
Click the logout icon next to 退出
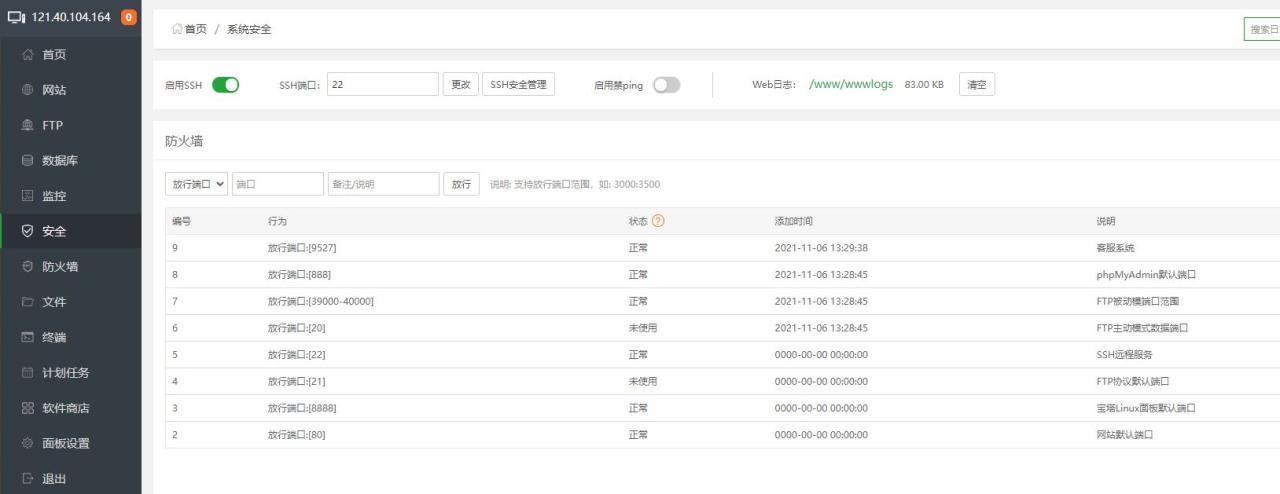pos(27,479)
